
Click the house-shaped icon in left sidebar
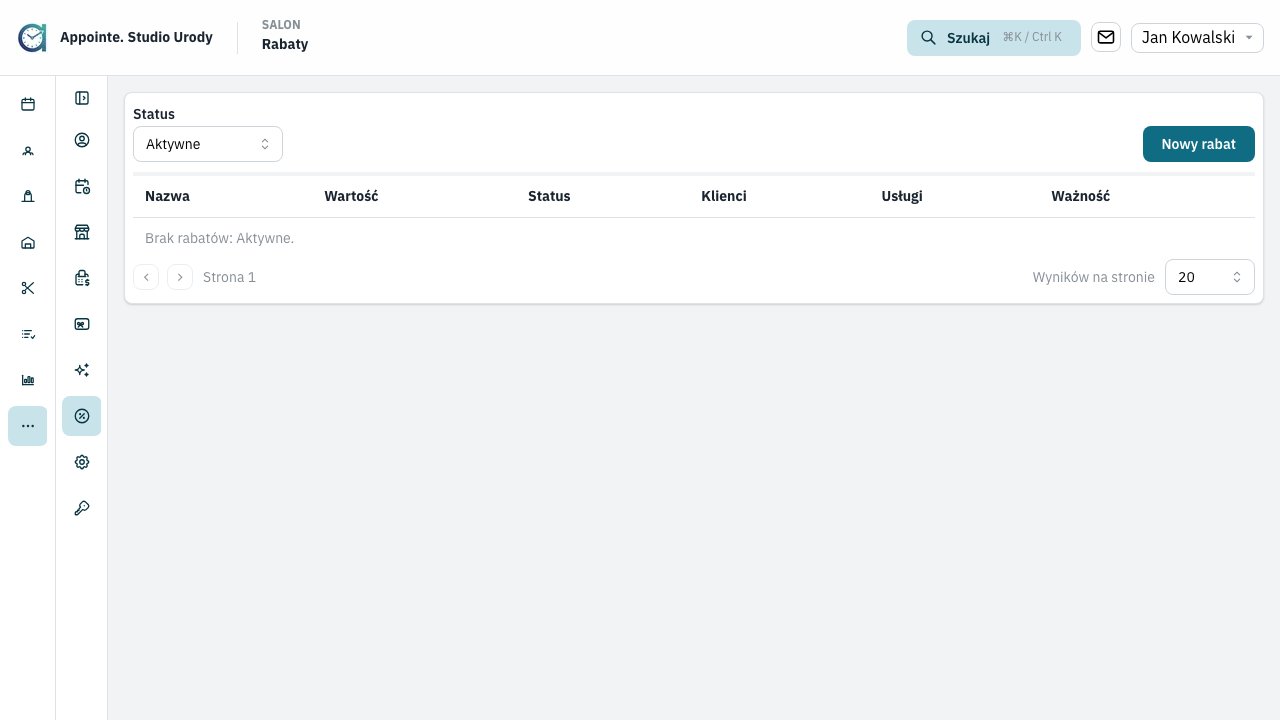pyautogui.click(x=28, y=242)
